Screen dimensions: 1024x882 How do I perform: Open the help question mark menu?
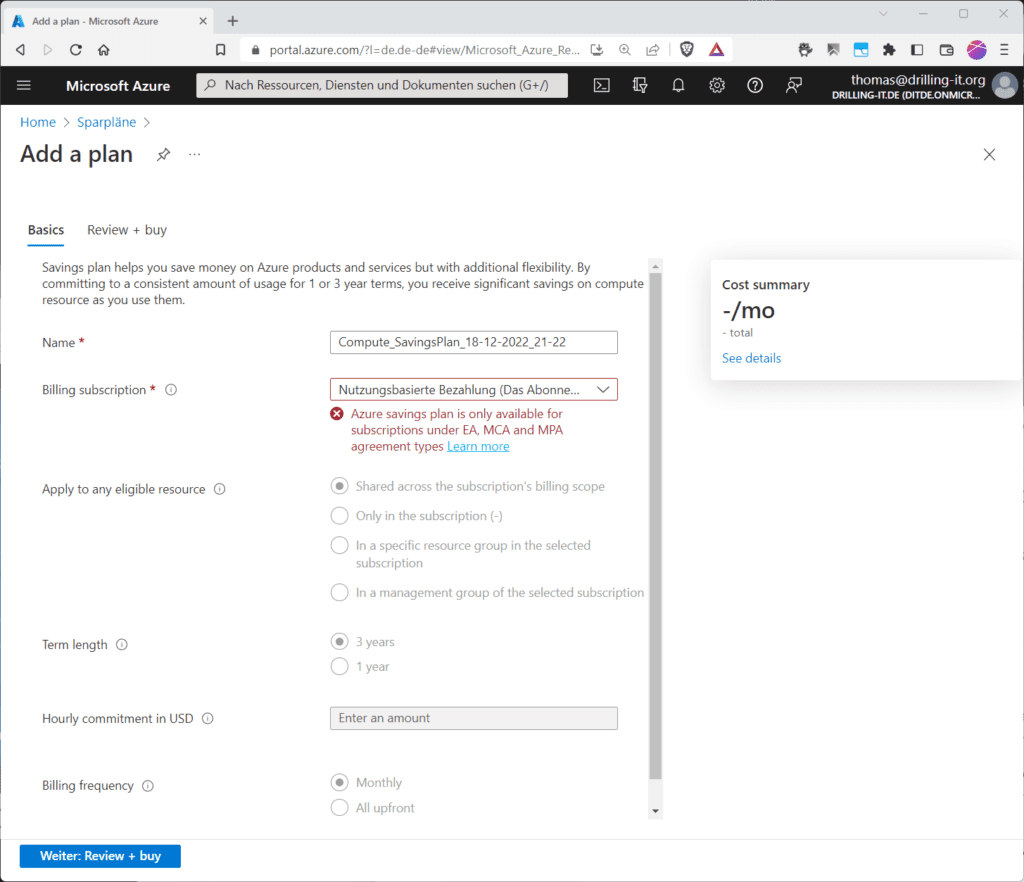pos(755,86)
